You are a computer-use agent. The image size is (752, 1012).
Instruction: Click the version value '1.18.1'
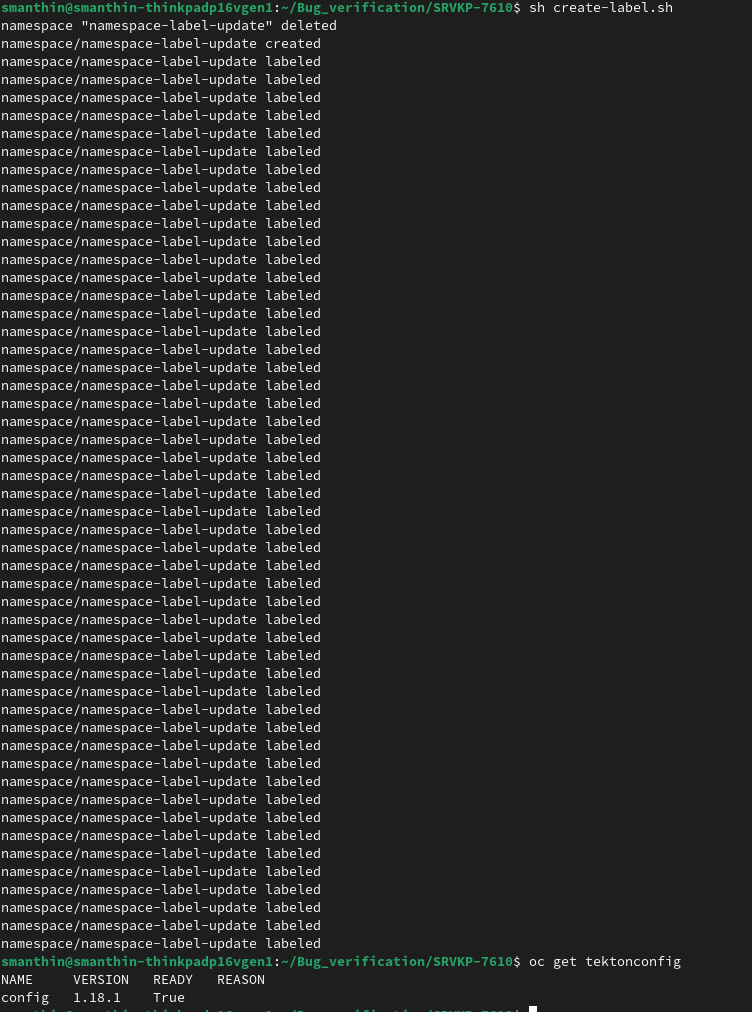point(97,998)
